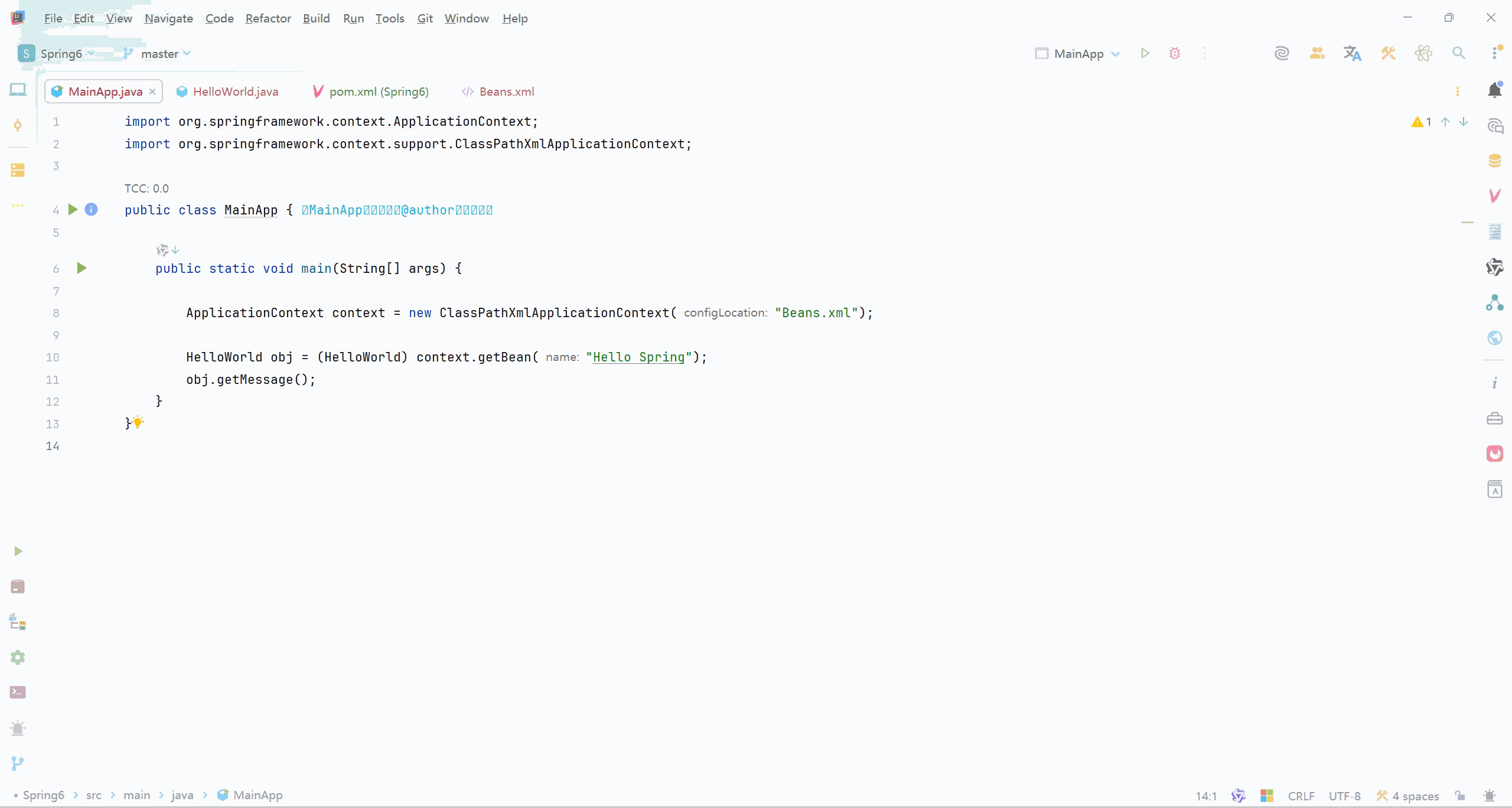Switch to the Beans.xml tab
The width and height of the screenshot is (1512, 808).
tap(506, 92)
